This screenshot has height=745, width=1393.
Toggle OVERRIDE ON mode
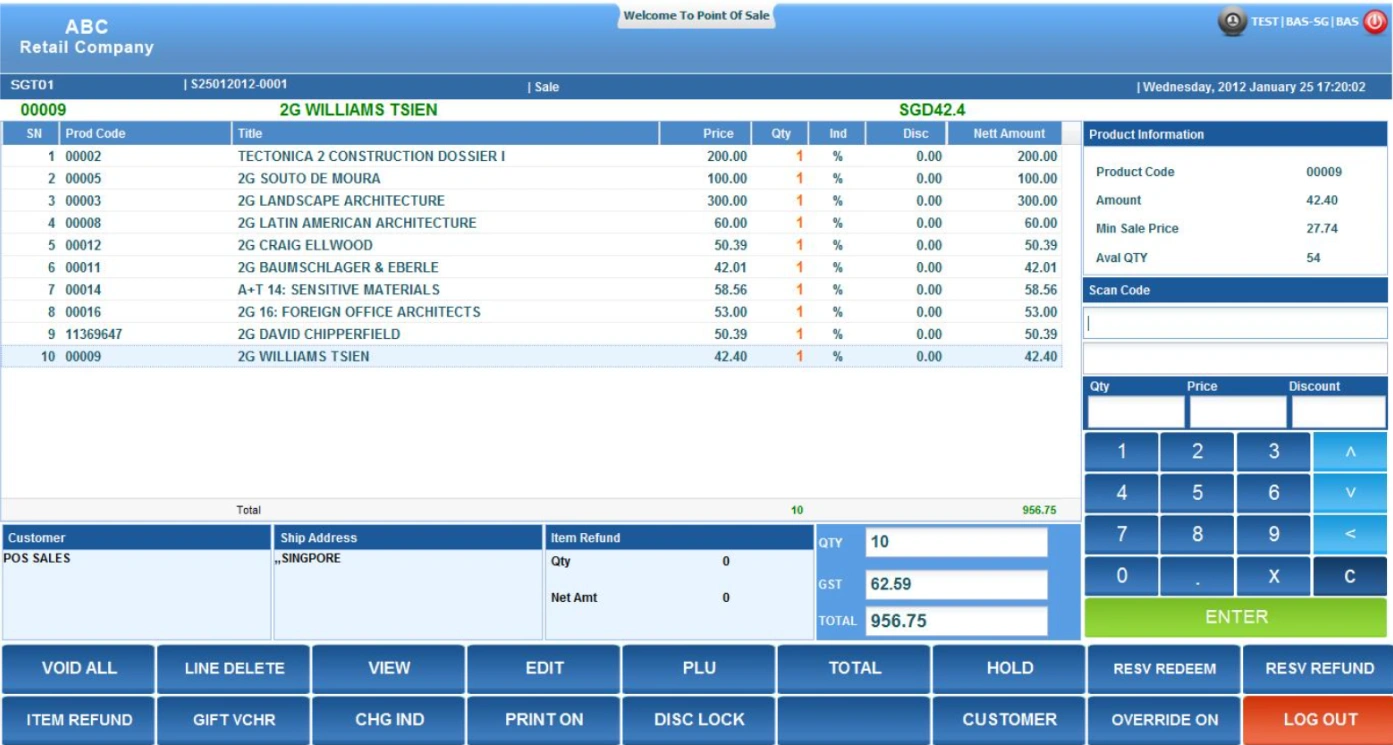1164,719
